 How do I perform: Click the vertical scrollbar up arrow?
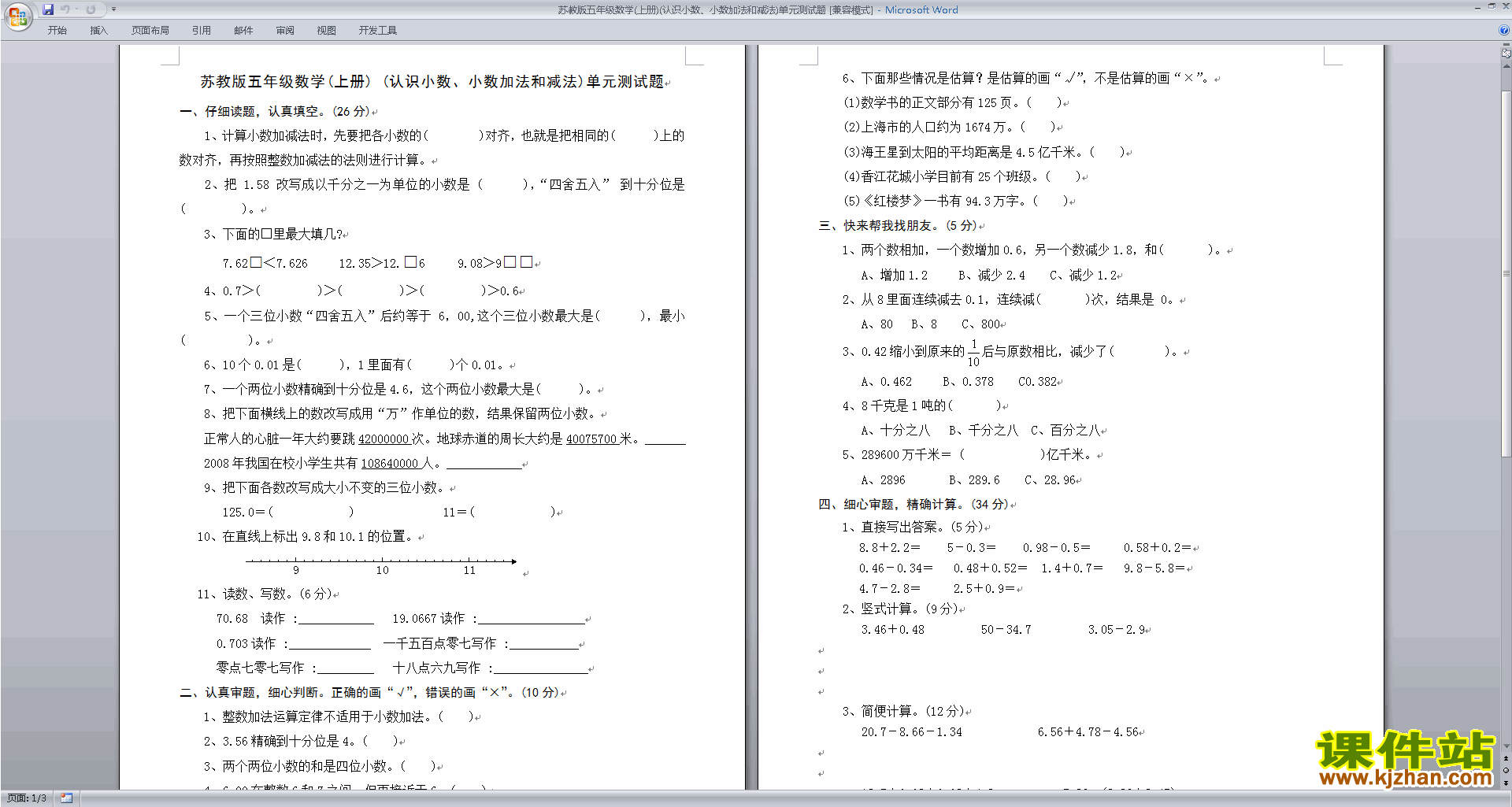tap(1506, 65)
